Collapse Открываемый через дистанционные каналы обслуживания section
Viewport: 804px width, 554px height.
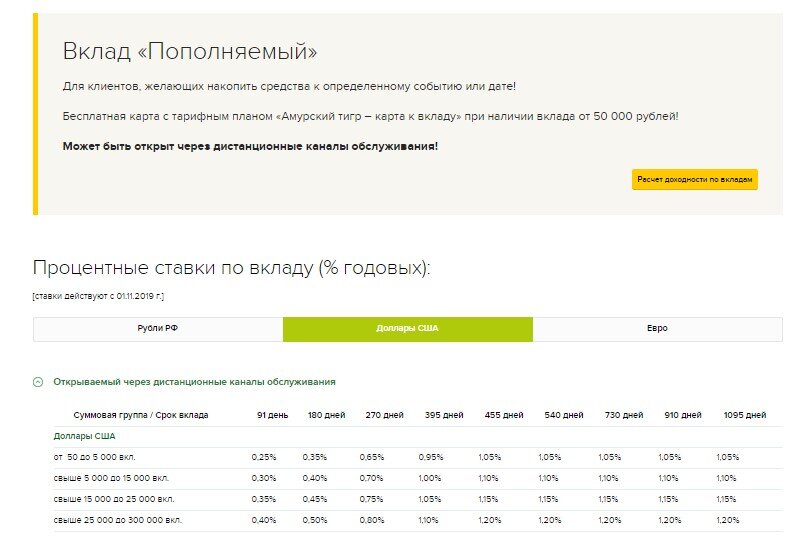click(194, 382)
